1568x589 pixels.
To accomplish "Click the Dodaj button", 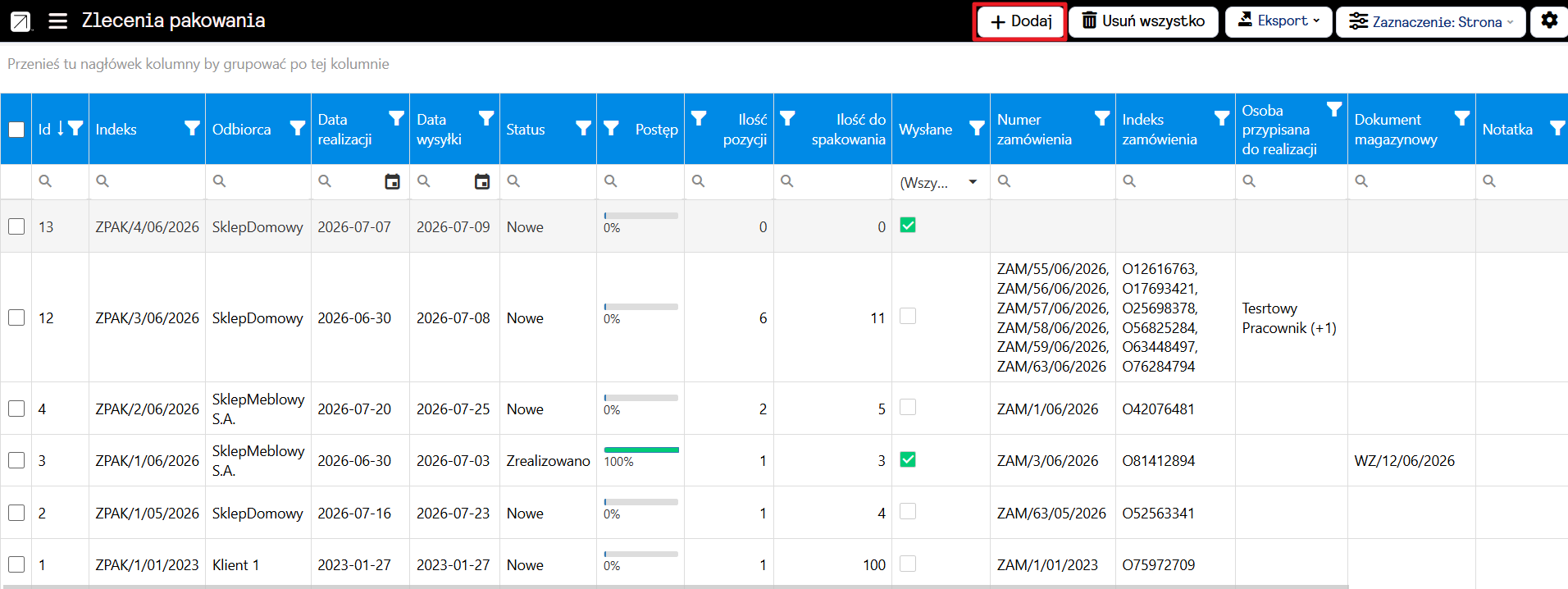I will pyautogui.click(x=1020, y=21).
